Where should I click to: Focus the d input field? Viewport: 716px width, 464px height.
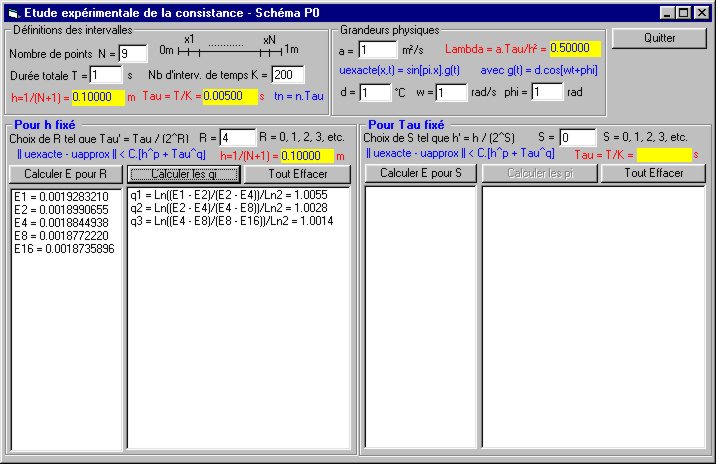pos(375,92)
